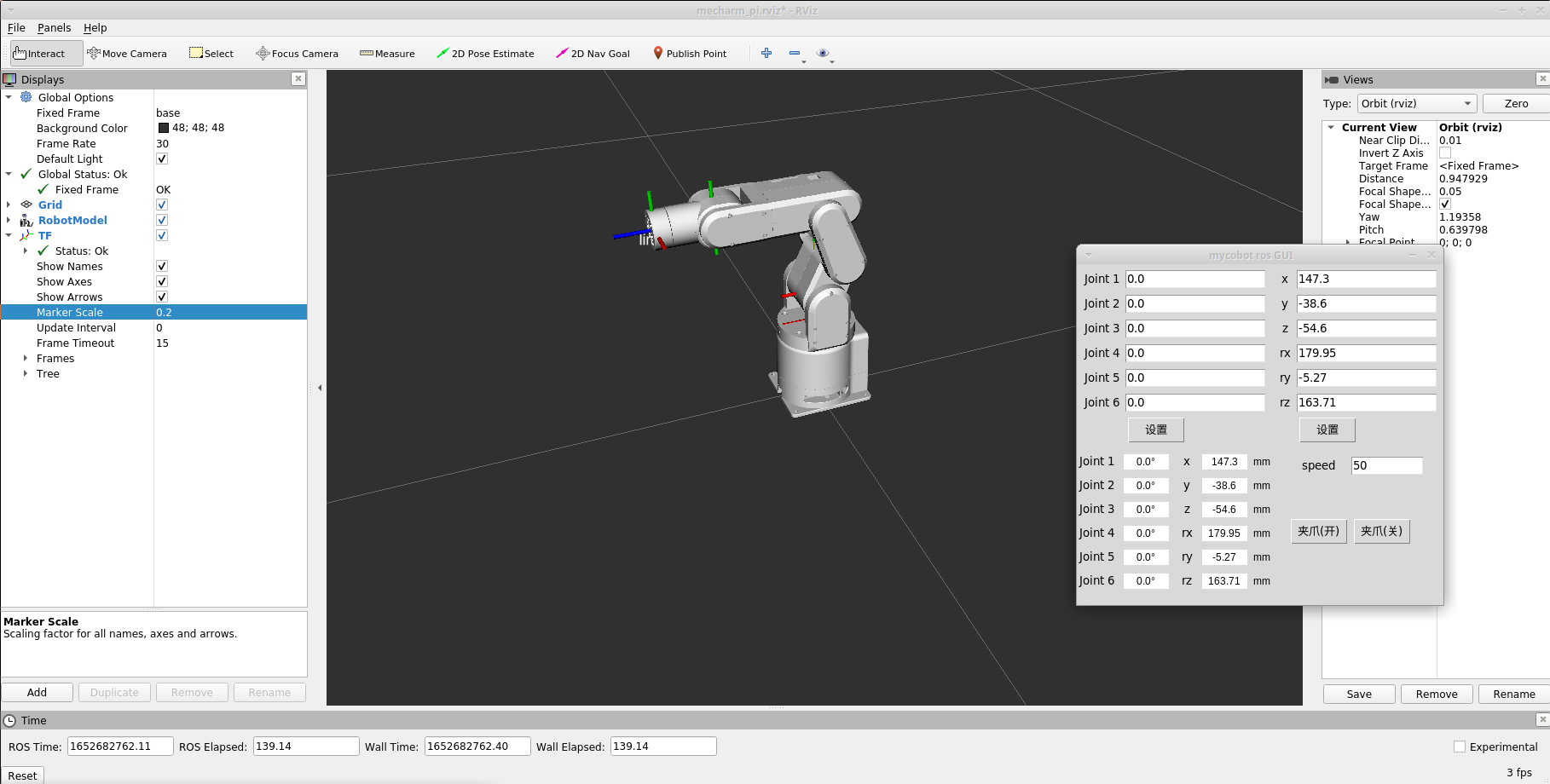The image size is (1550, 784).
Task: Expand the RobotModel display entry
Action: [x=9, y=221]
